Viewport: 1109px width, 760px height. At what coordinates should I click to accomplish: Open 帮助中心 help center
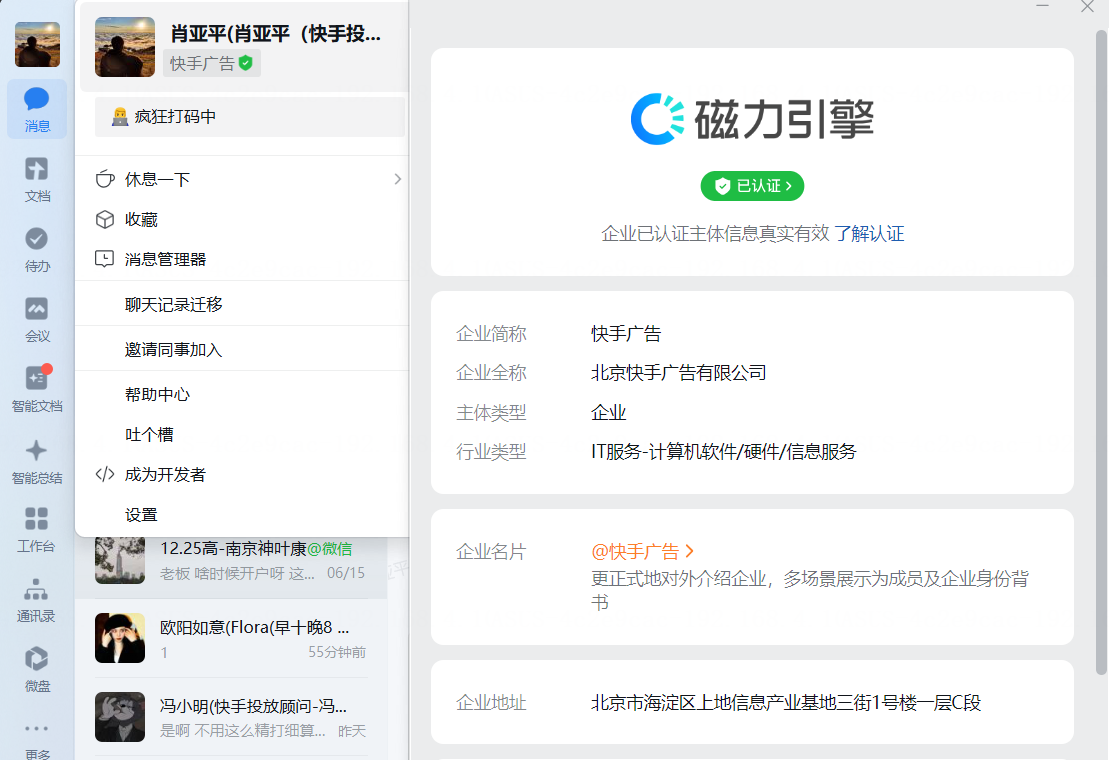point(243,394)
